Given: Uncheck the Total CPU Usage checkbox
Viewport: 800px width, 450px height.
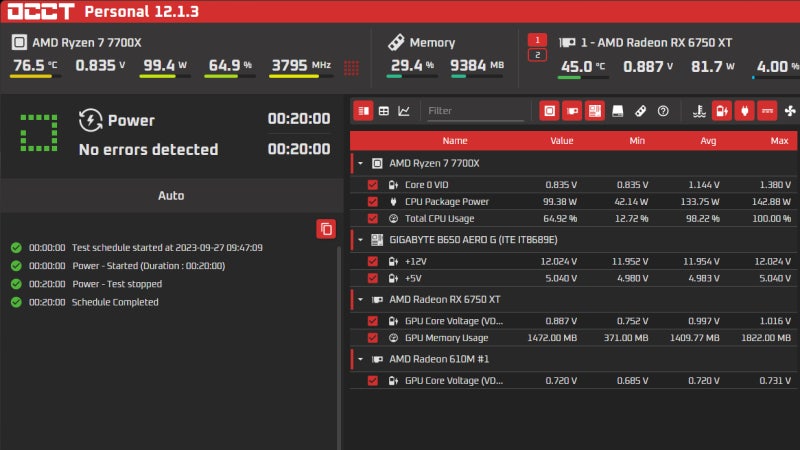Looking at the screenshot, I should click(373, 218).
